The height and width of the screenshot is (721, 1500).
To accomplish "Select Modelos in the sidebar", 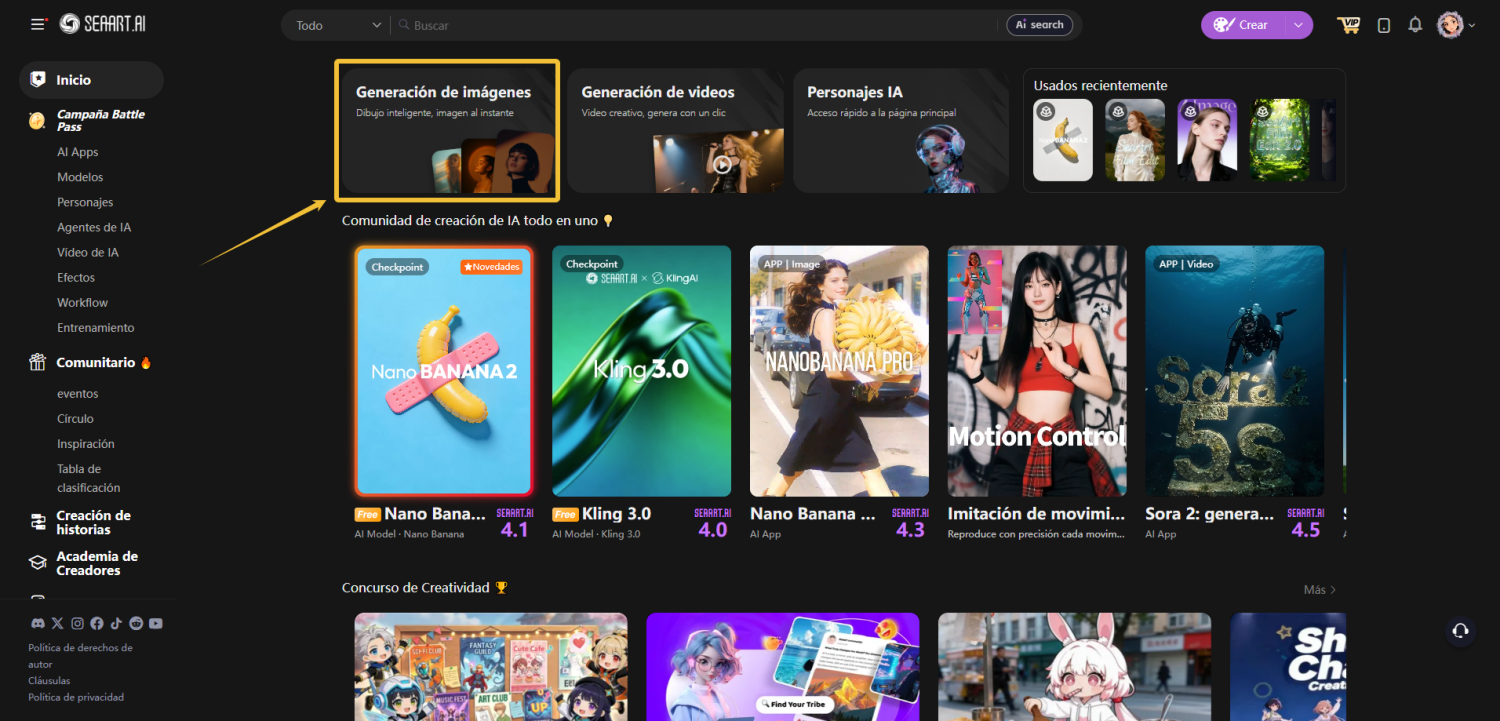I will [80, 177].
